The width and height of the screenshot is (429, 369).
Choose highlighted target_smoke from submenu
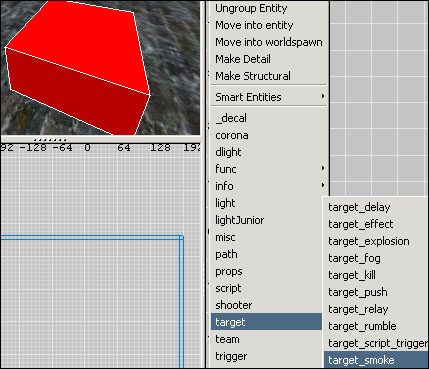pos(376,360)
